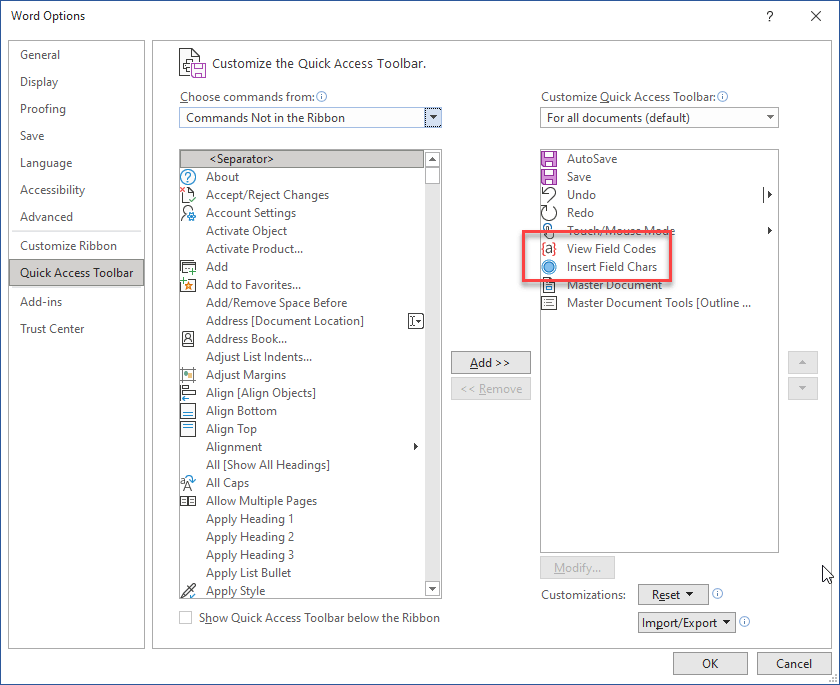Image resolution: width=840 pixels, height=685 pixels.
Task: Expand the Alignment submenu arrow
Action: (416, 447)
